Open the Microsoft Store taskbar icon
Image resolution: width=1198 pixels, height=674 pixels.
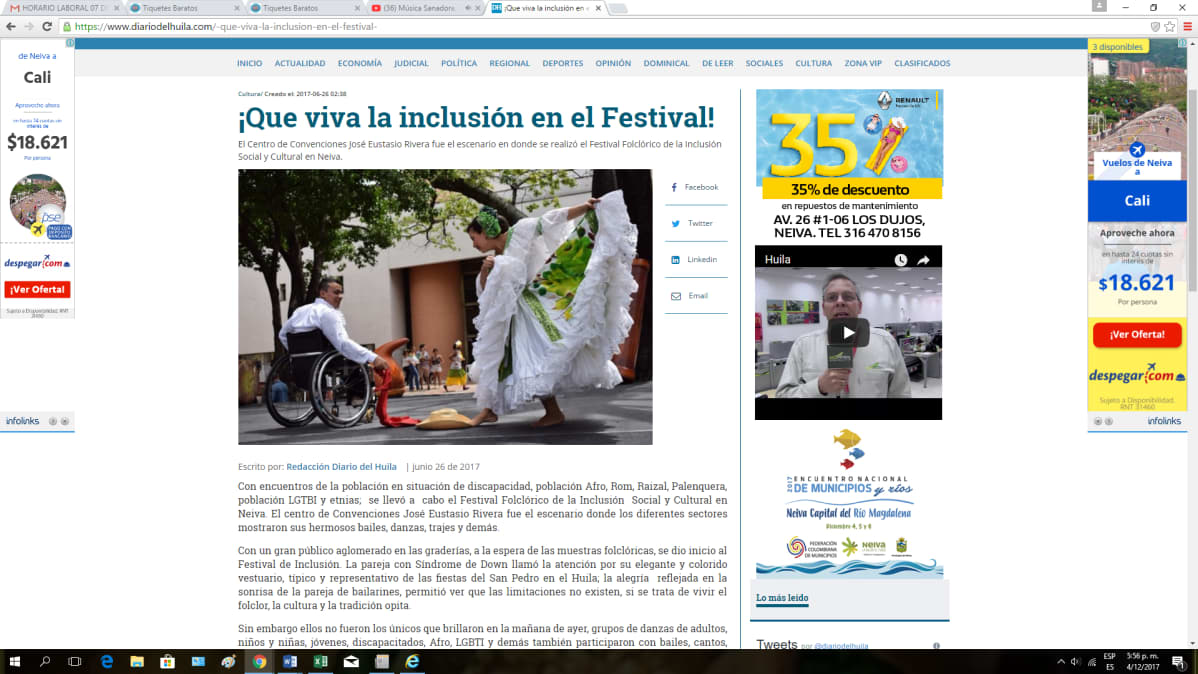point(167,662)
